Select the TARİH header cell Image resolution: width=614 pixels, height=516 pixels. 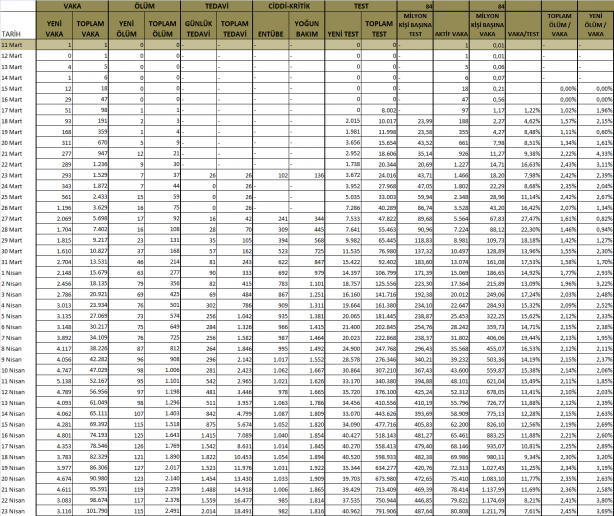coord(18,26)
